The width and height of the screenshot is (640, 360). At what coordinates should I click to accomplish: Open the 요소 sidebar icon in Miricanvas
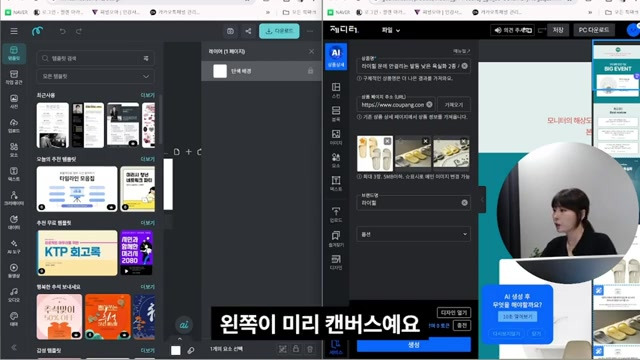tap(14, 150)
